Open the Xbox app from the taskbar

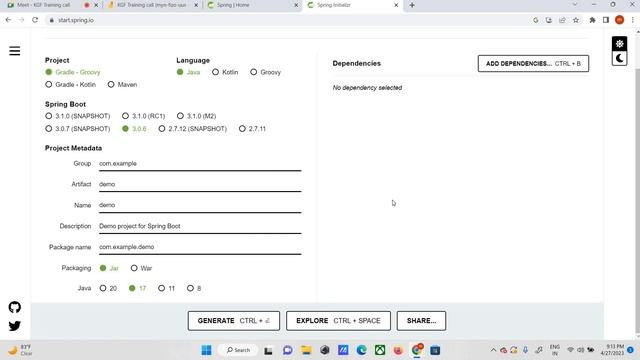click(x=380, y=350)
